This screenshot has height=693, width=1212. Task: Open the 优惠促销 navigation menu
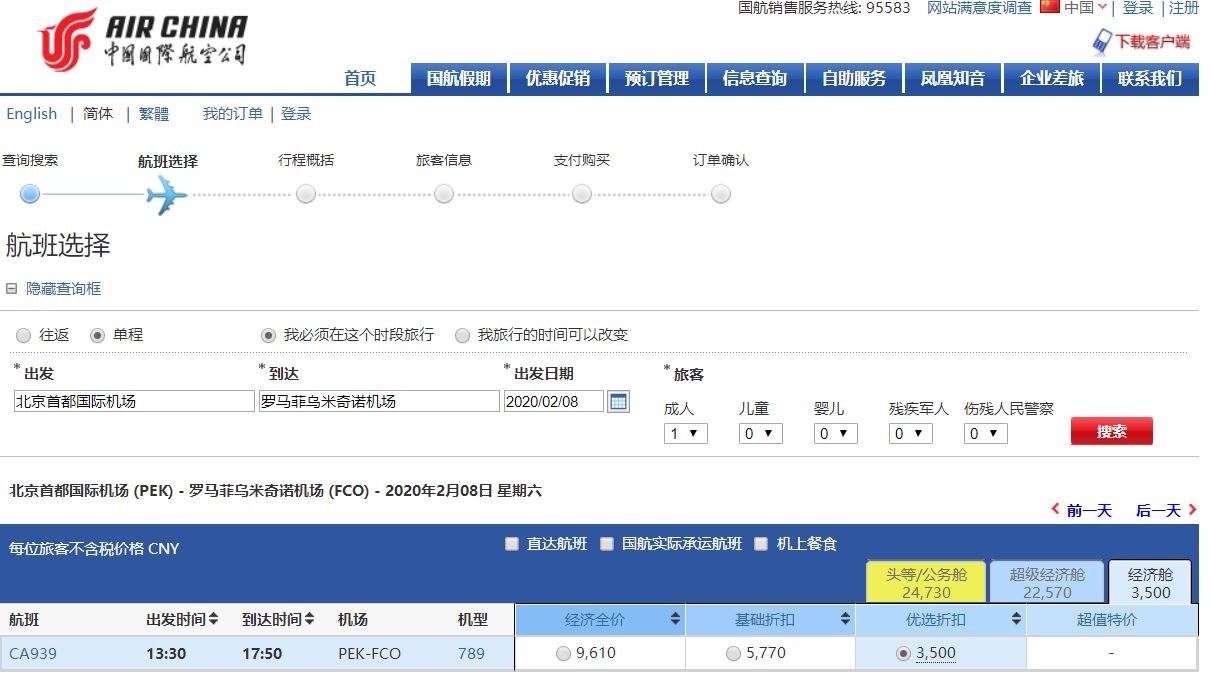[x=557, y=79]
